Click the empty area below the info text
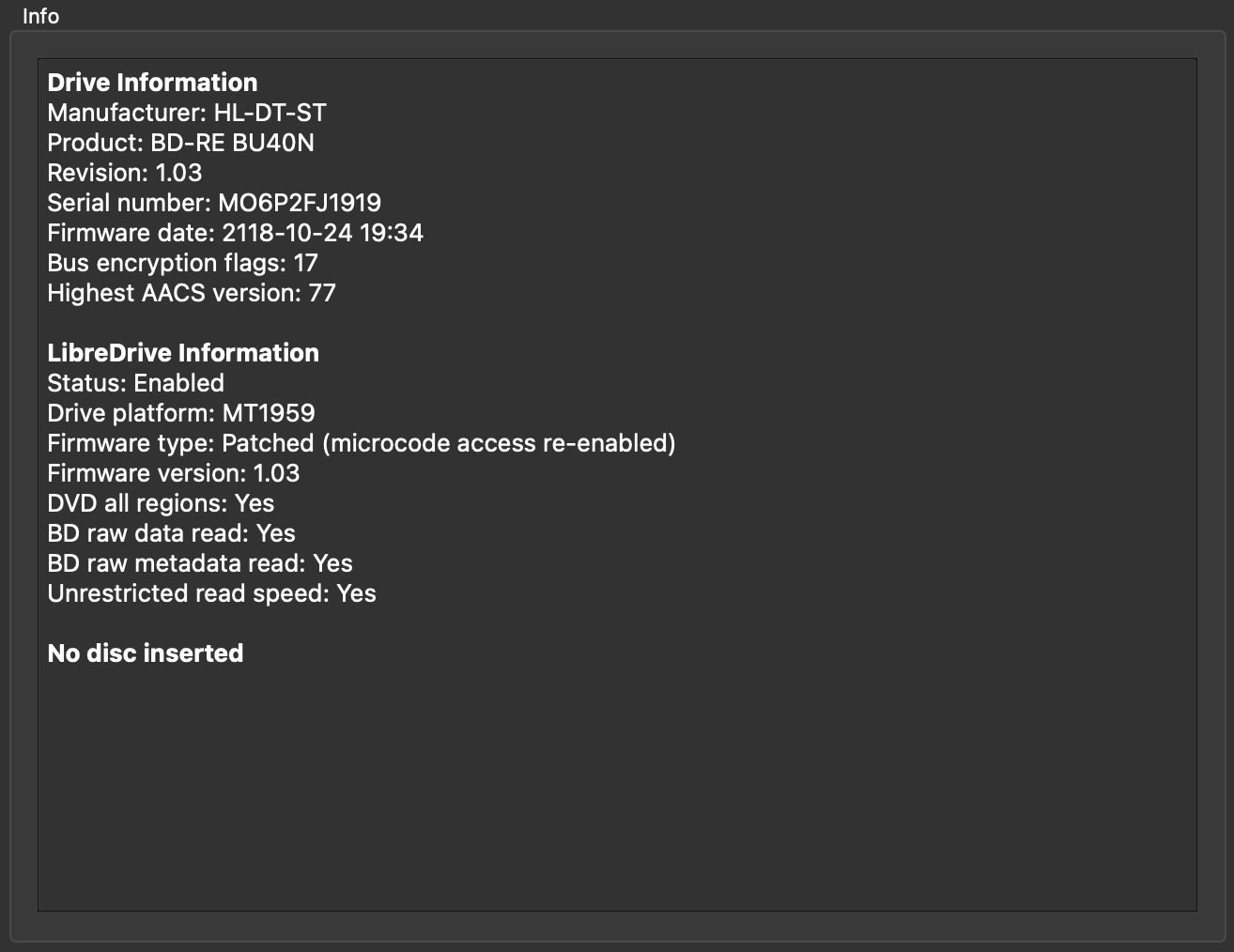This screenshot has height=952, width=1234. point(617,789)
